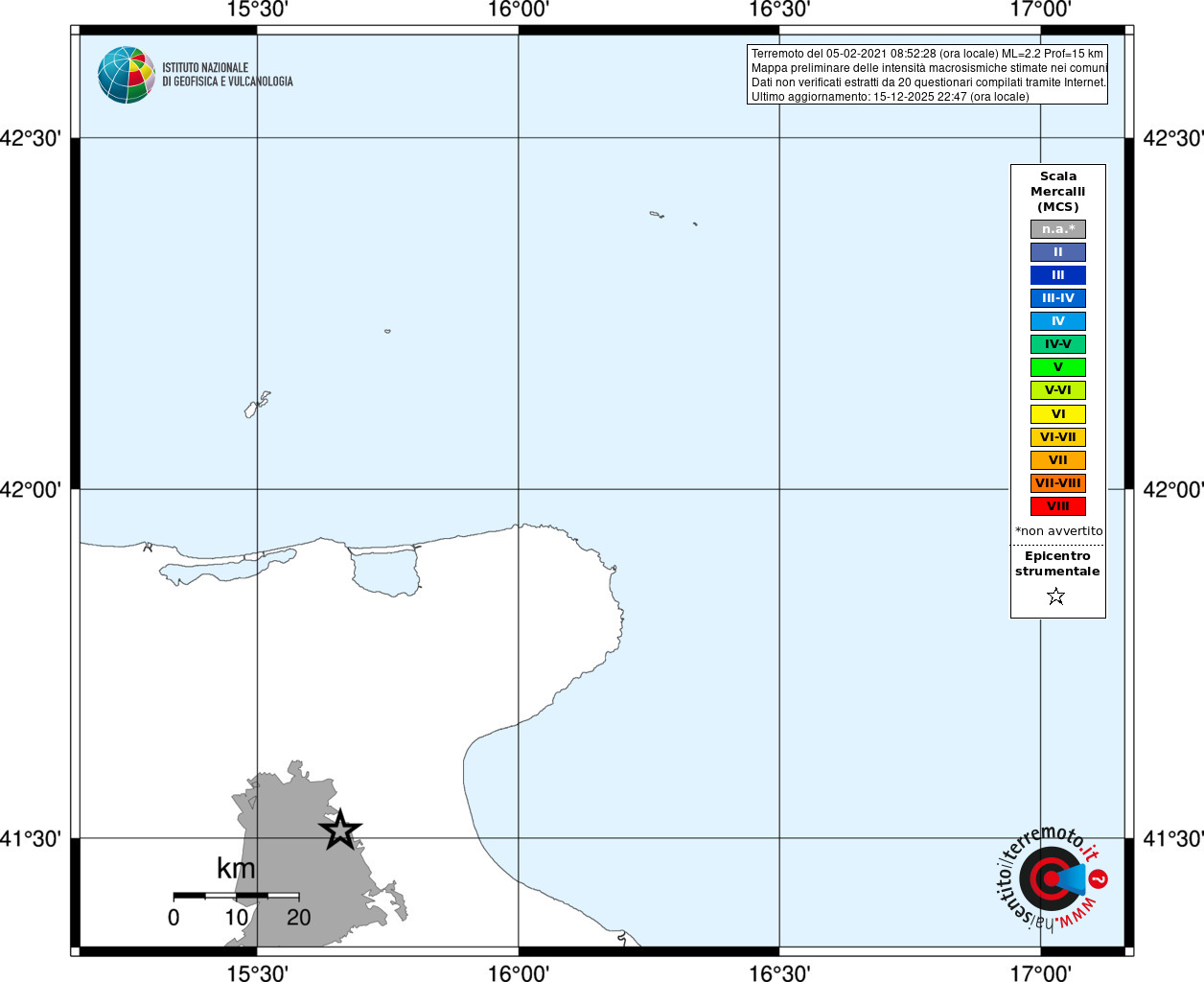1204x982 pixels.
Task: Click the earthquake info text box
Action: pyautogui.click(x=927, y=75)
